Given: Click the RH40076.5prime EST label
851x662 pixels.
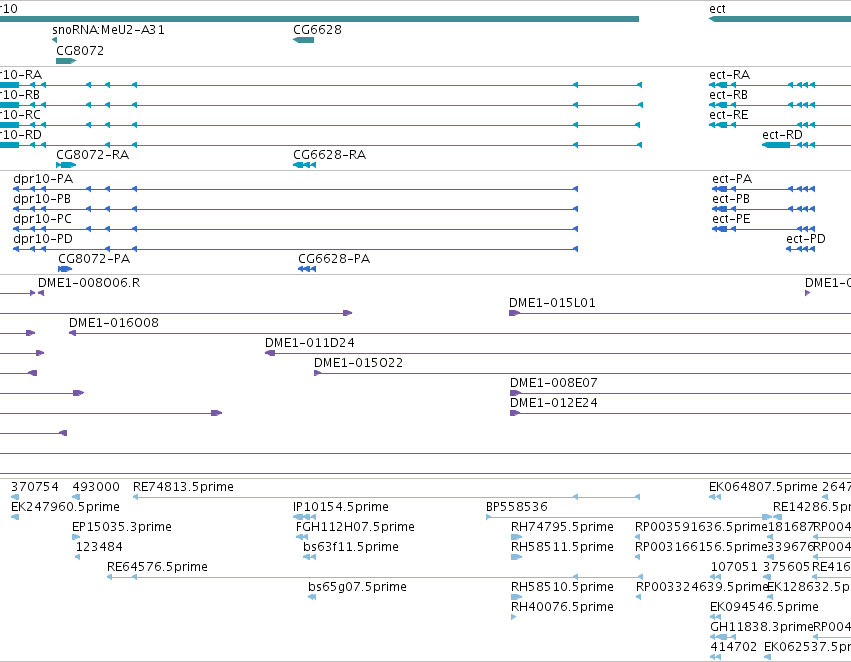Looking at the screenshot, I should [562, 607].
